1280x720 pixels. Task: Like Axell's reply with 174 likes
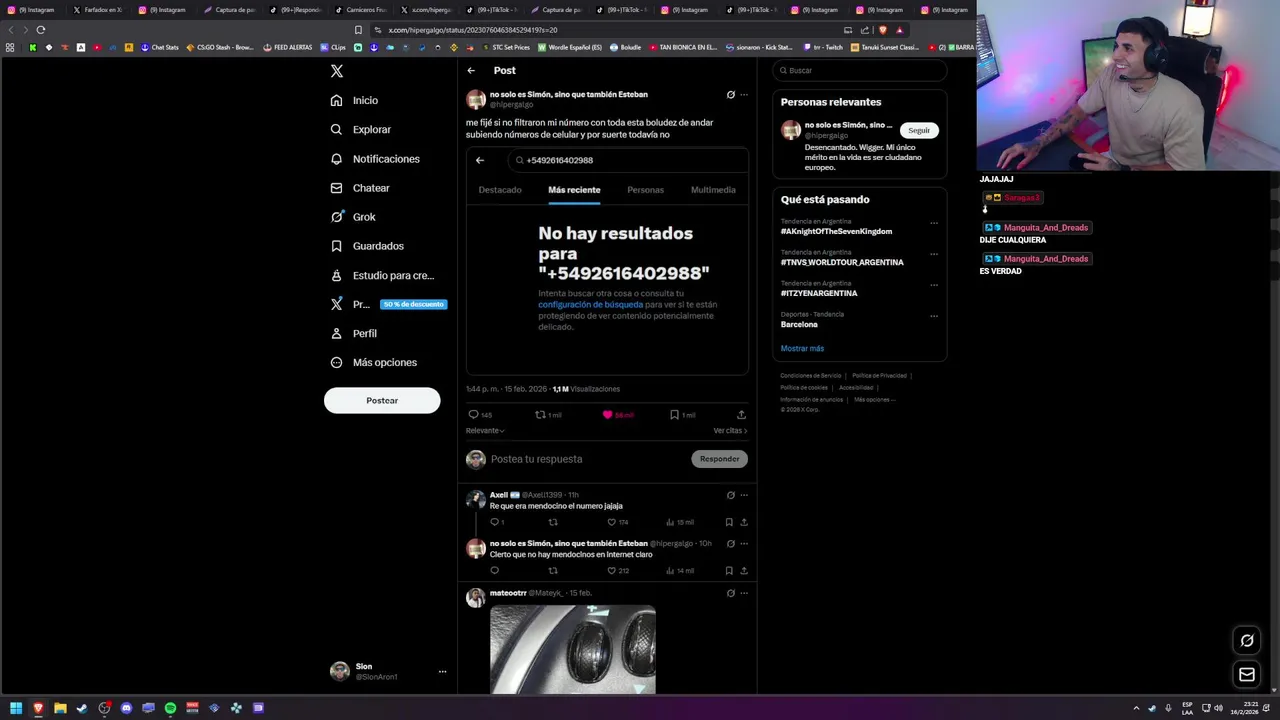618,522
